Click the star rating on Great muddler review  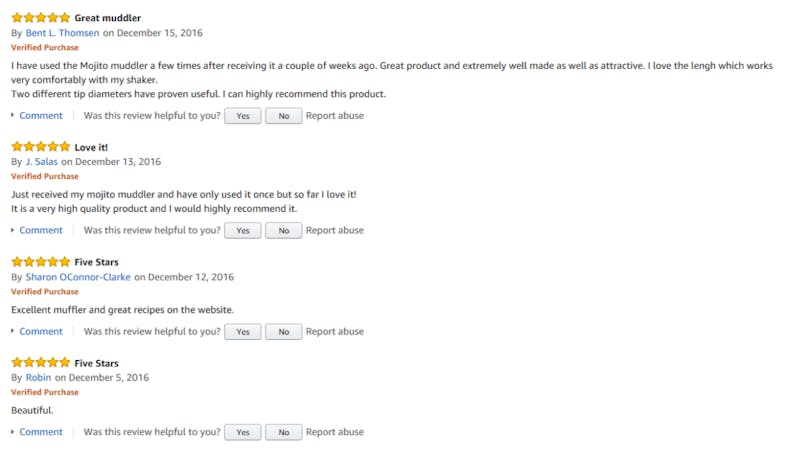[x=41, y=18]
